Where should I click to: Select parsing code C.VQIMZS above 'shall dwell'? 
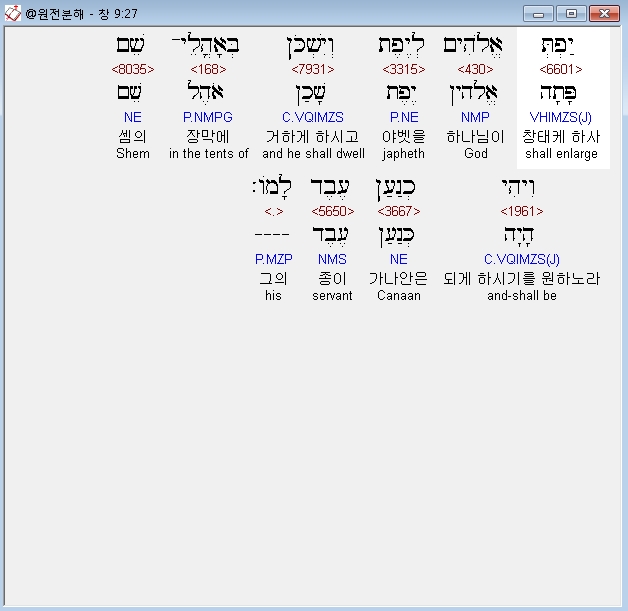[313, 117]
